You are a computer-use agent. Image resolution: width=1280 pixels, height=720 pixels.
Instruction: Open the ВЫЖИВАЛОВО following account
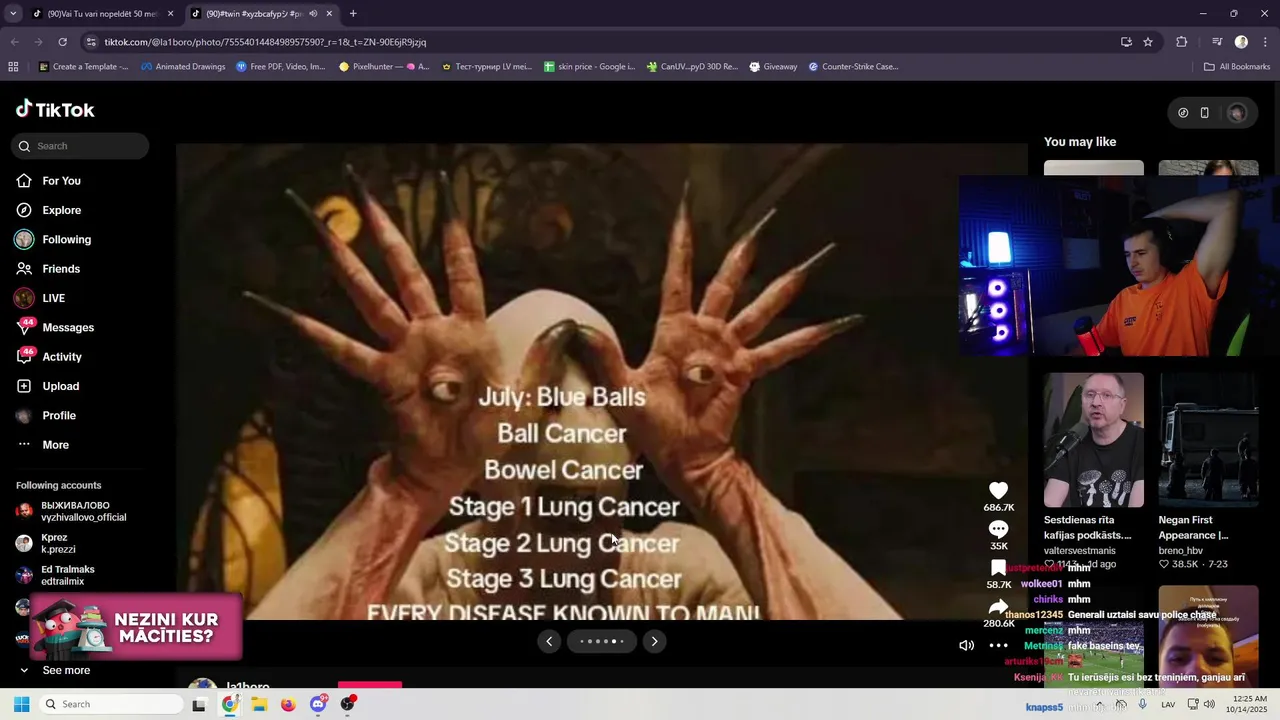[x=72, y=511]
